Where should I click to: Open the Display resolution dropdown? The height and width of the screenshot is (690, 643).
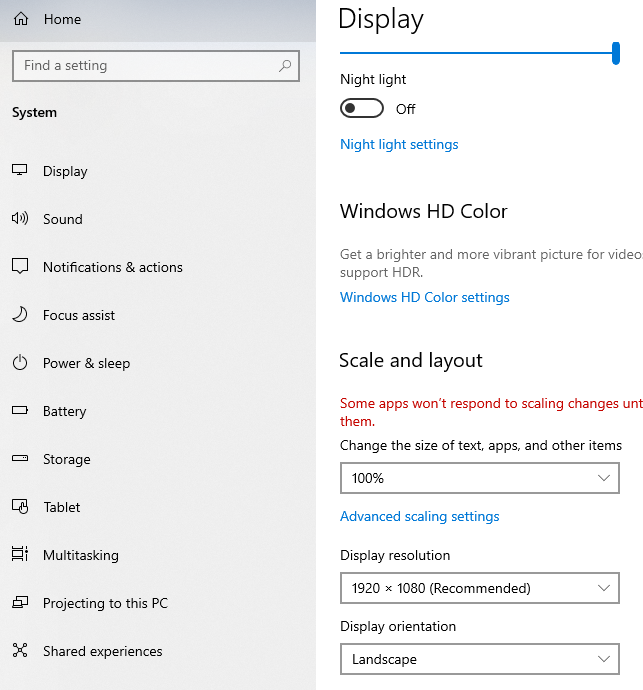(480, 588)
